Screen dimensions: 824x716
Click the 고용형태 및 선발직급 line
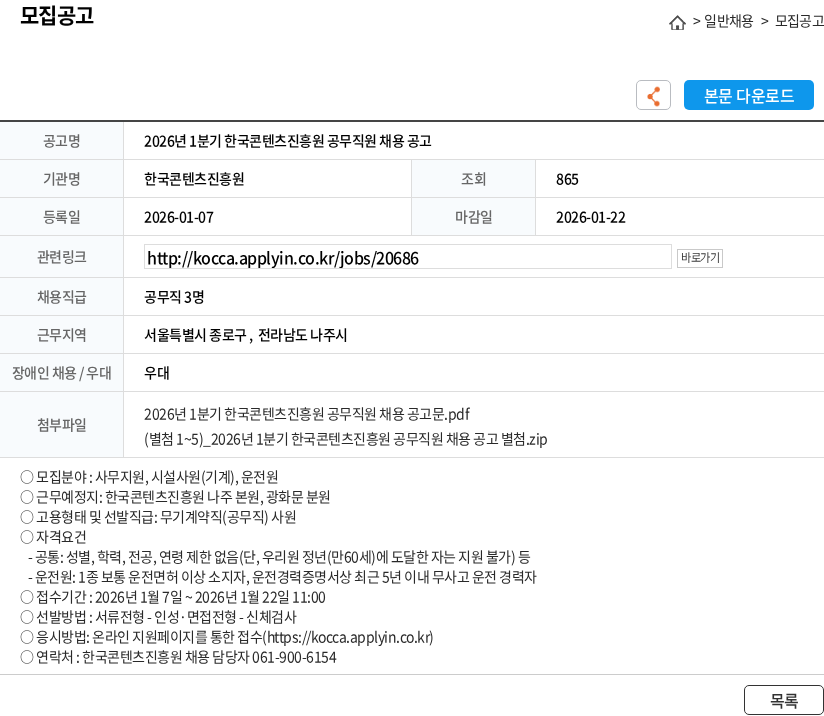(x=158, y=517)
